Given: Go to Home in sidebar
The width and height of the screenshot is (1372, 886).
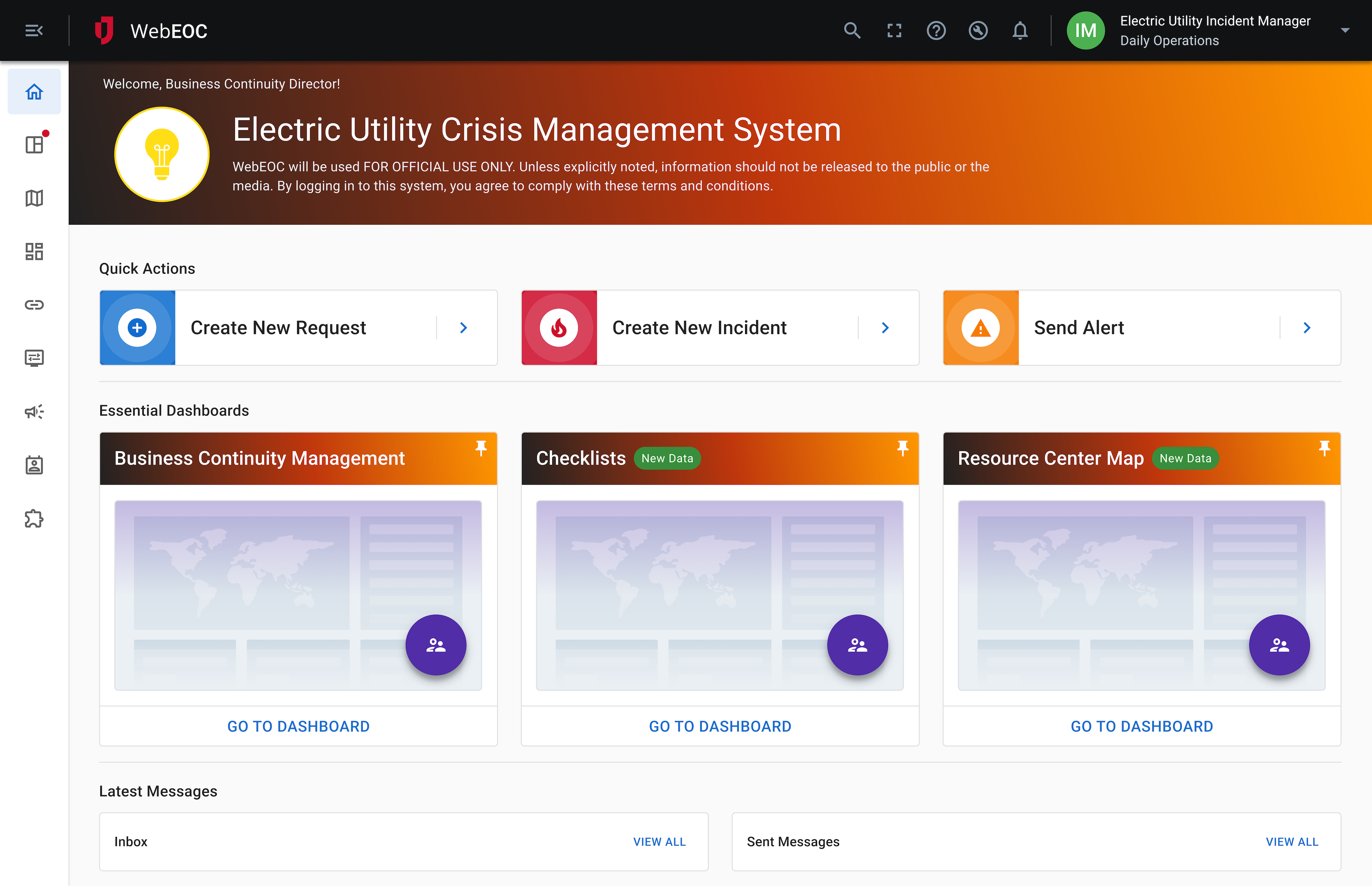Looking at the screenshot, I should [34, 91].
